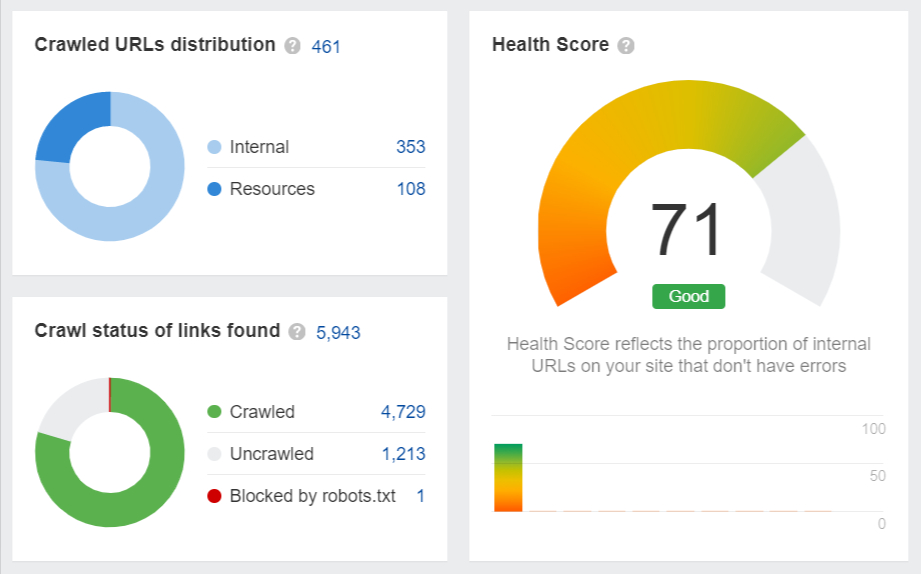Select the red Blocked by robots.txt dot
Viewport: 921px width, 574px height.
[214, 496]
